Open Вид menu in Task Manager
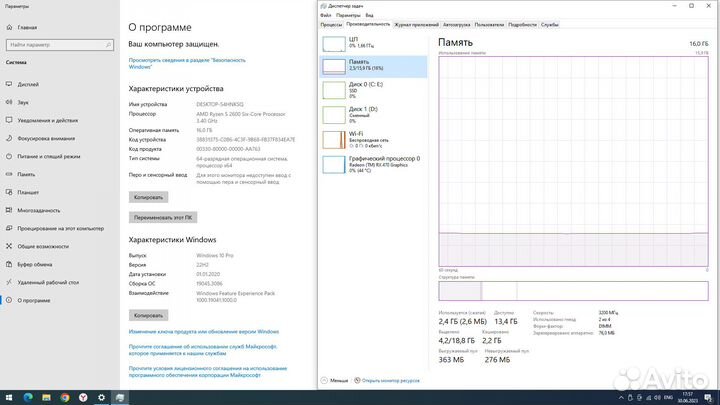The image size is (720, 405). 369,15
